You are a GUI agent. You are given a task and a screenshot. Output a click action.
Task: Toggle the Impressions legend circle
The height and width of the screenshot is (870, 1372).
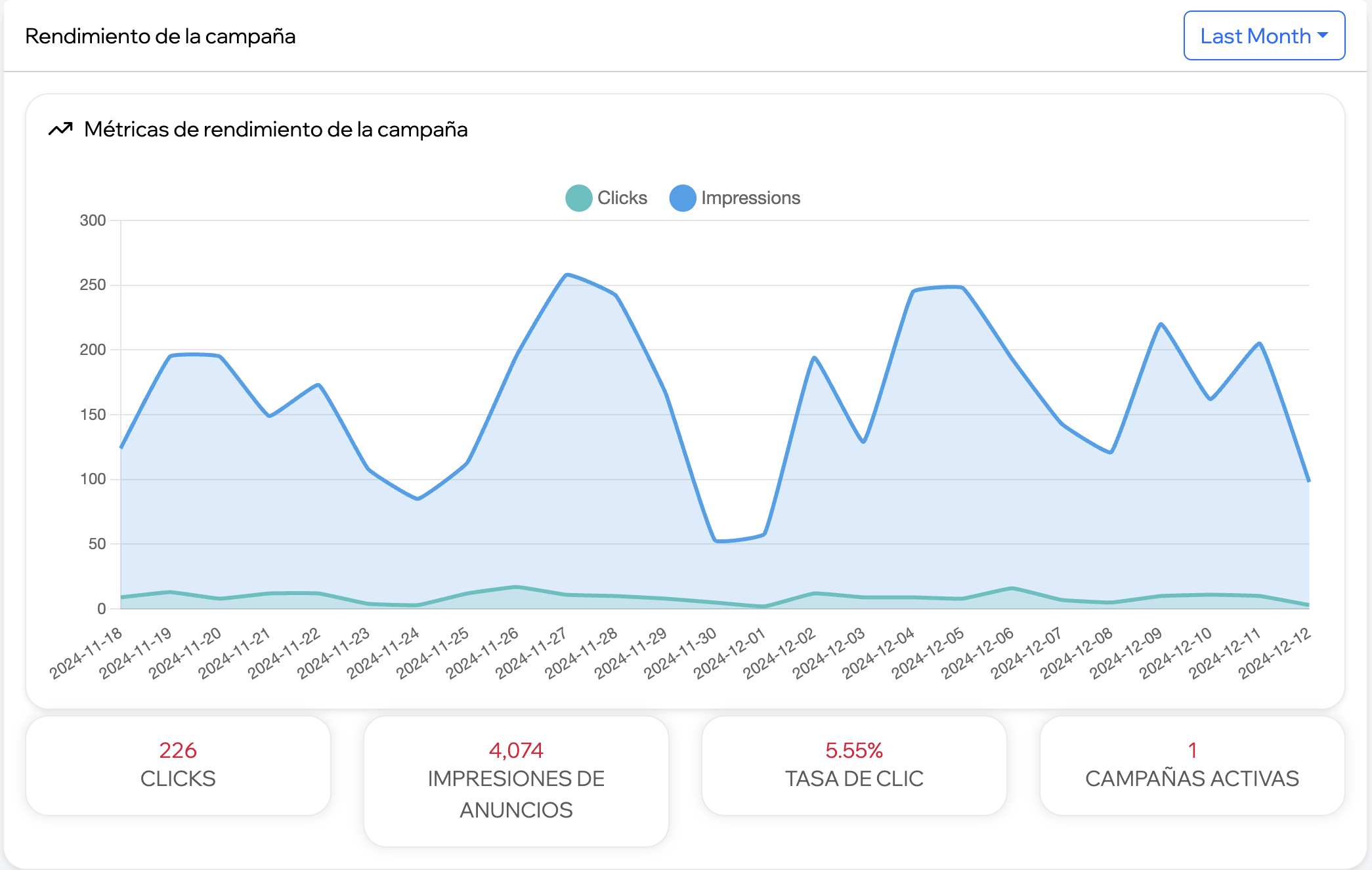point(682,198)
